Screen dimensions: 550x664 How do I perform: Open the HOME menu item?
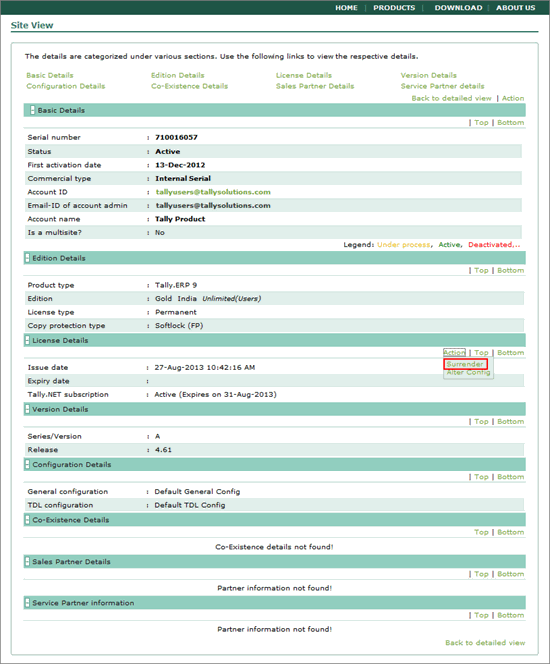(346, 8)
